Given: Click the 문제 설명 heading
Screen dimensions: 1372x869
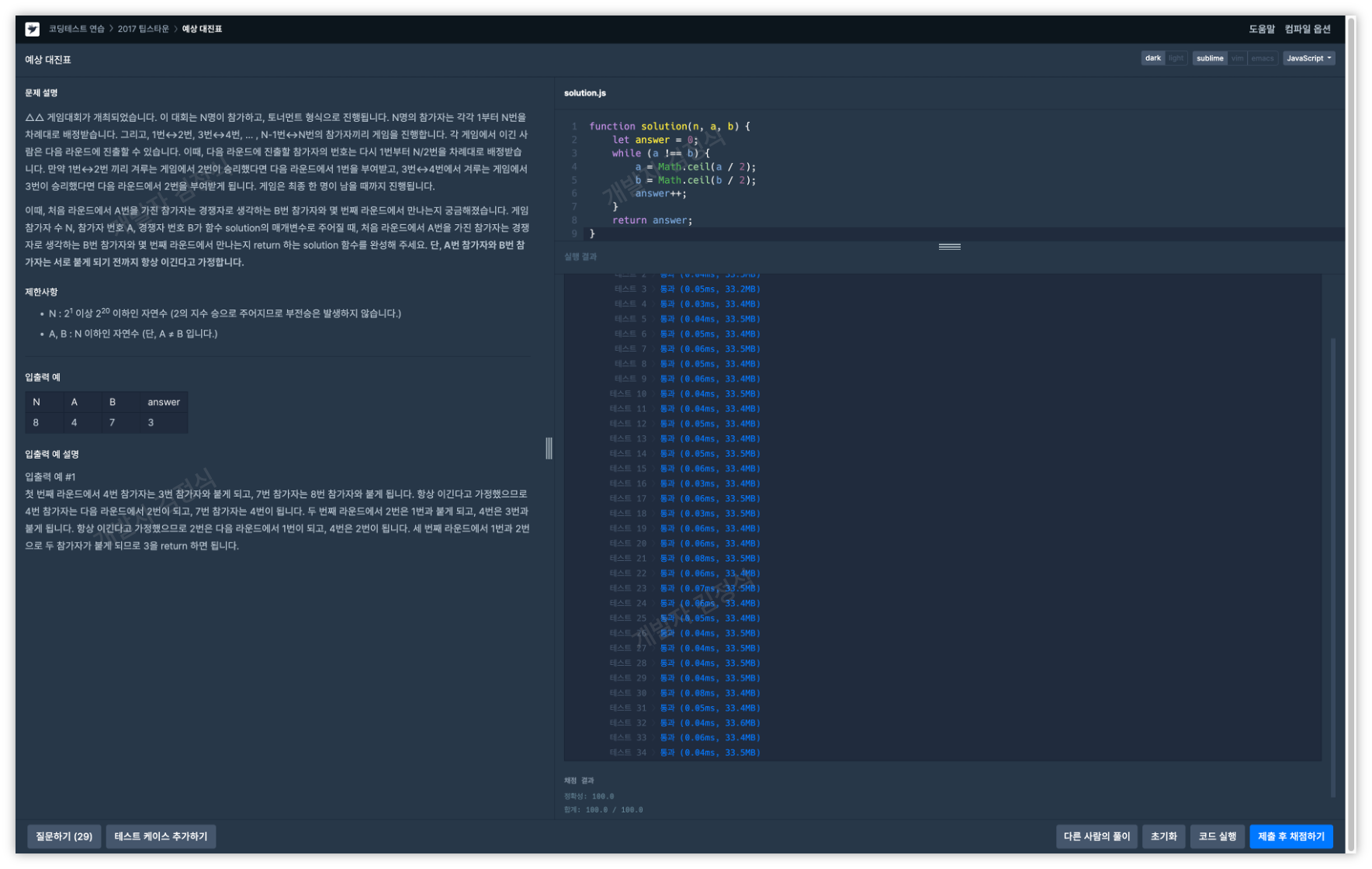Looking at the screenshot, I should pos(41,93).
